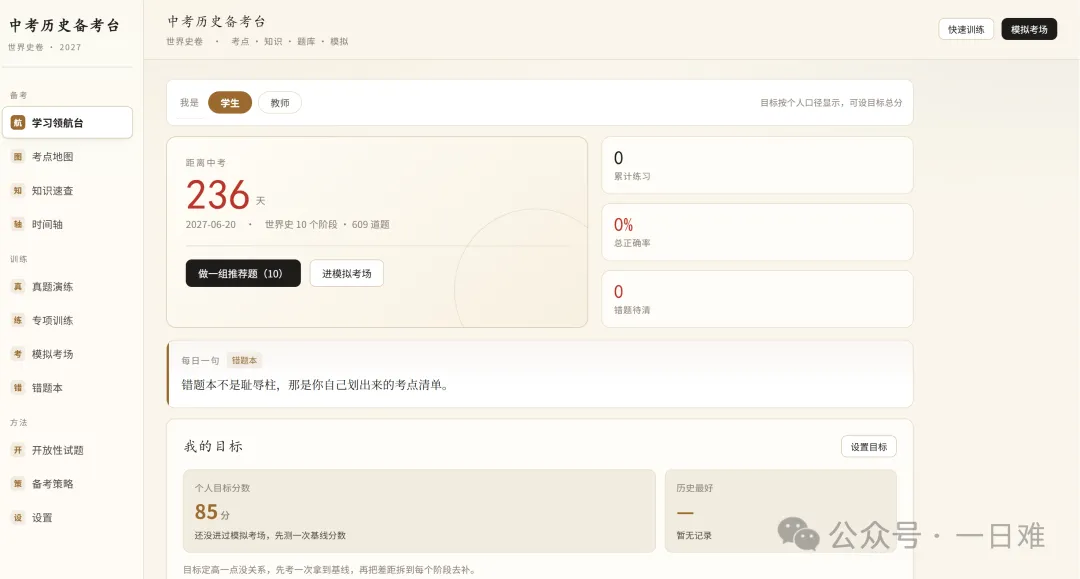This screenshot has width=1080, height=579.
Task: Click the 设置目标 button
Action: [869, 446]
